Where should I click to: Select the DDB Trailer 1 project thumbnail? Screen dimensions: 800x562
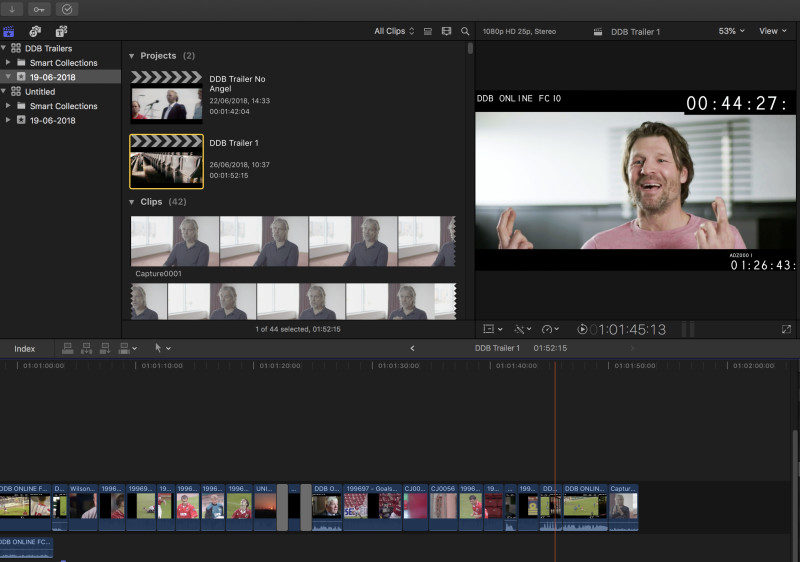[166, 162]
